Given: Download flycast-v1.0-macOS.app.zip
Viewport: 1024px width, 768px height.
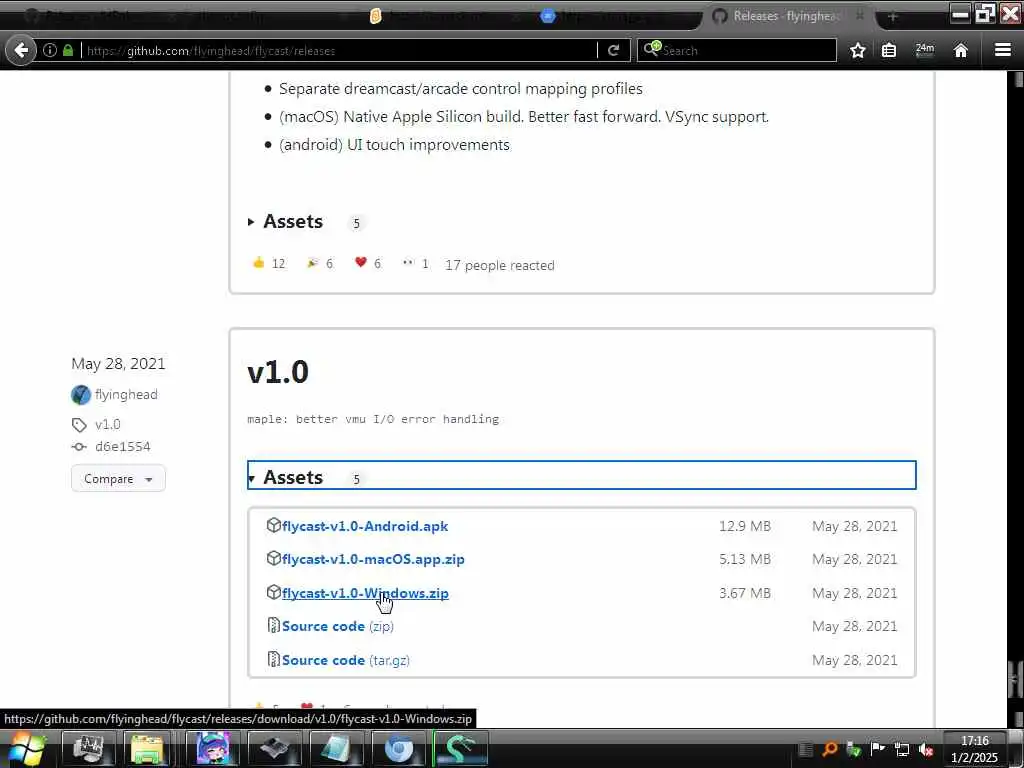Looking at the screenshot, I should pyautogui.click(x=373, y=560).
